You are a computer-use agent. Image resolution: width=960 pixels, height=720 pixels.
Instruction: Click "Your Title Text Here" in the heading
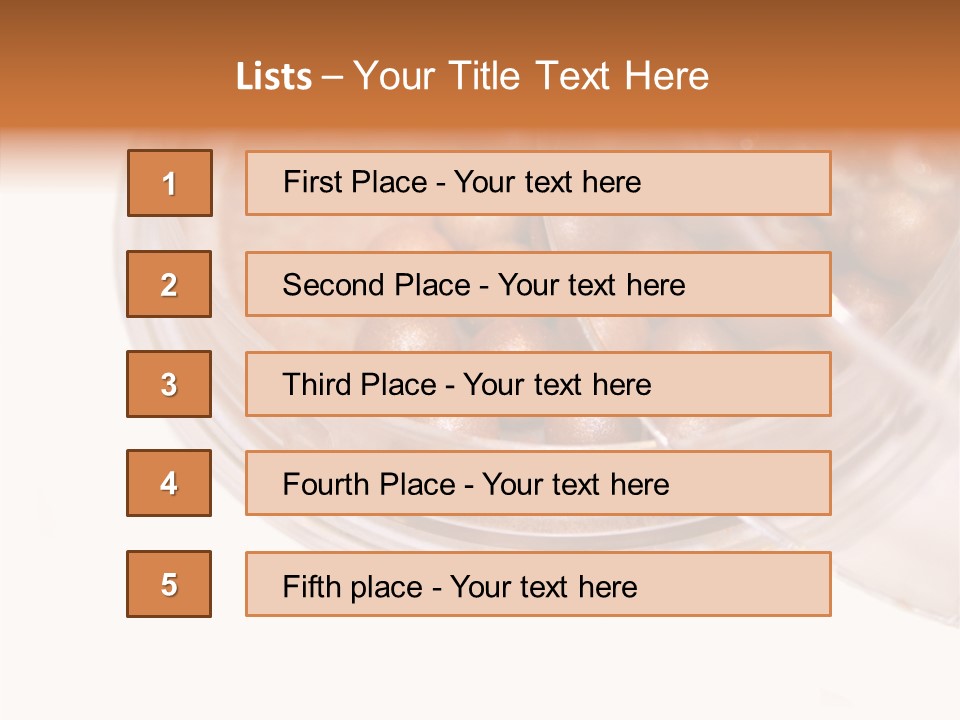click(531, 76)
